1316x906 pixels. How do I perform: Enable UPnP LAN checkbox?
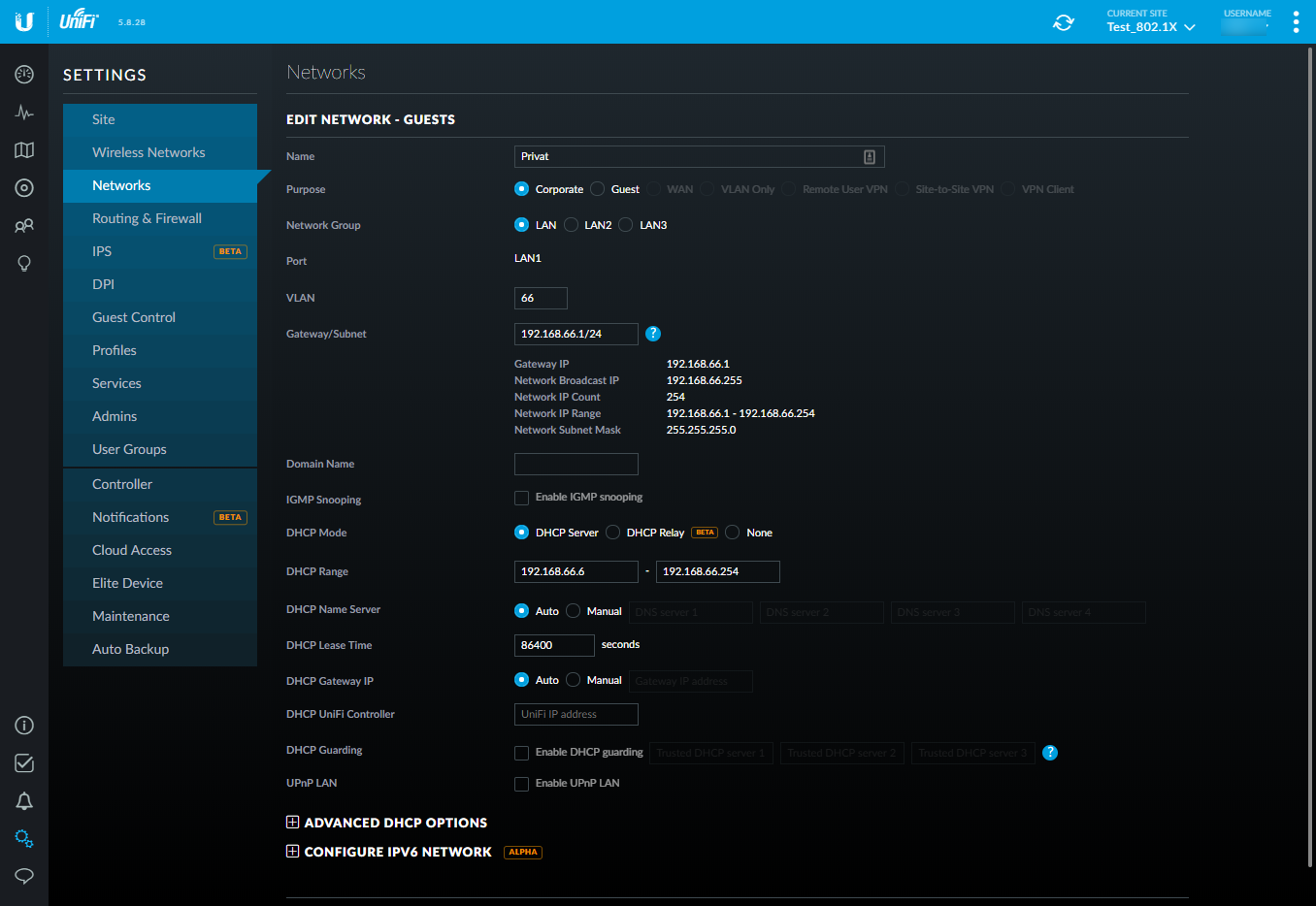(x=522, y=784)
